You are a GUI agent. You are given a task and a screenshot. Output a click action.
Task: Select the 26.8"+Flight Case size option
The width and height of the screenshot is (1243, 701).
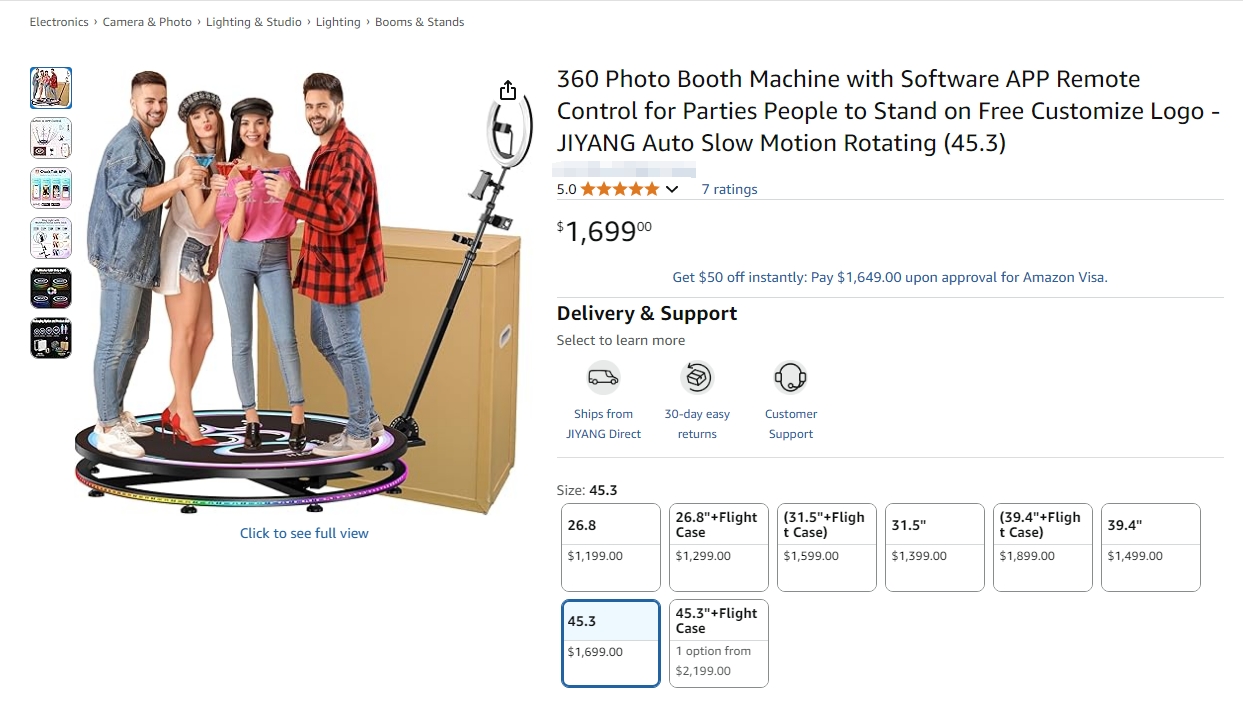pyautogui.click(x=719, y=546)
